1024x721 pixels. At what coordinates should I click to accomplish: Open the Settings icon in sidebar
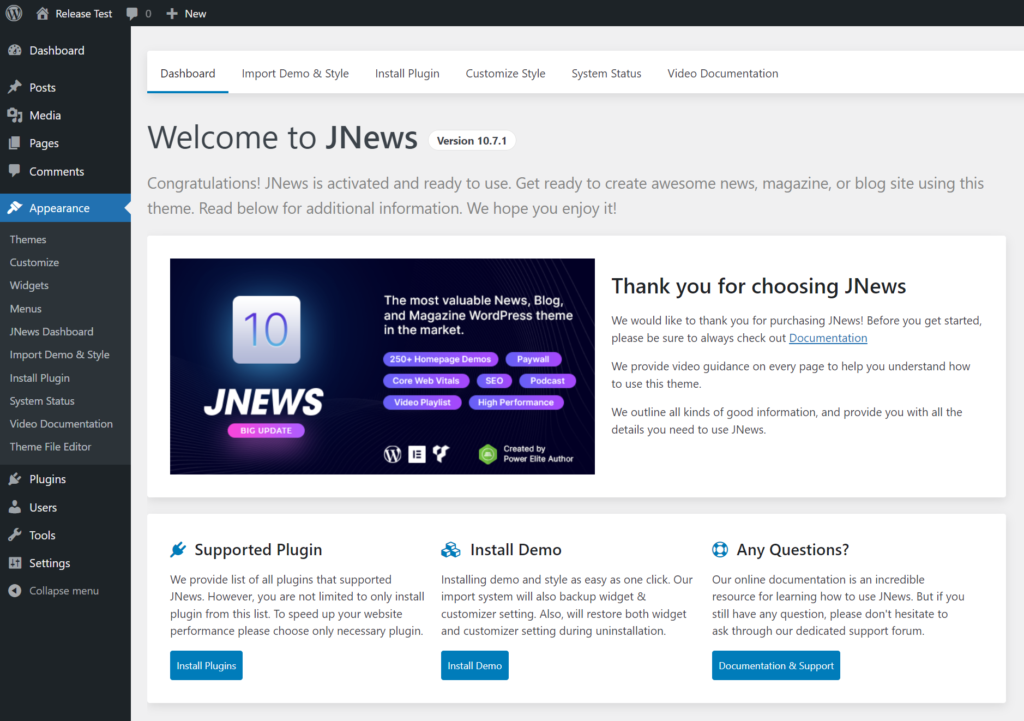click(x=16, y=563)
